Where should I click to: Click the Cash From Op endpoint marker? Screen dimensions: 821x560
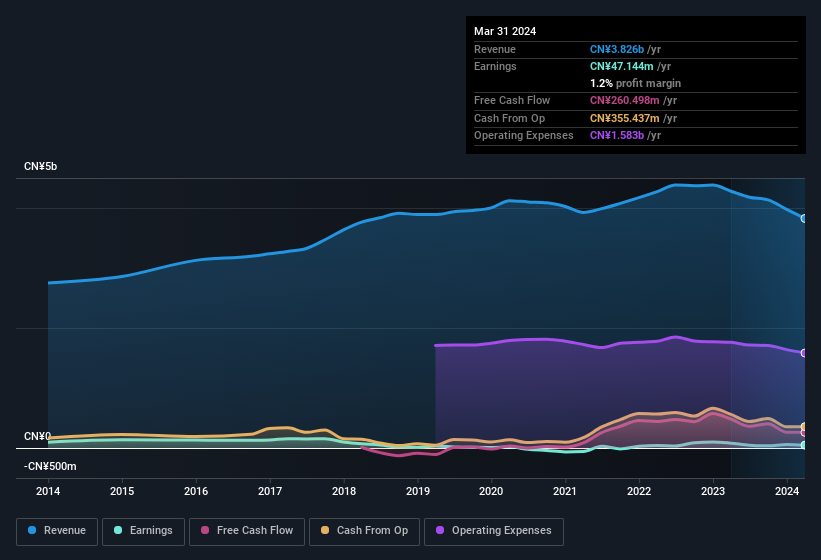[804, 427]
